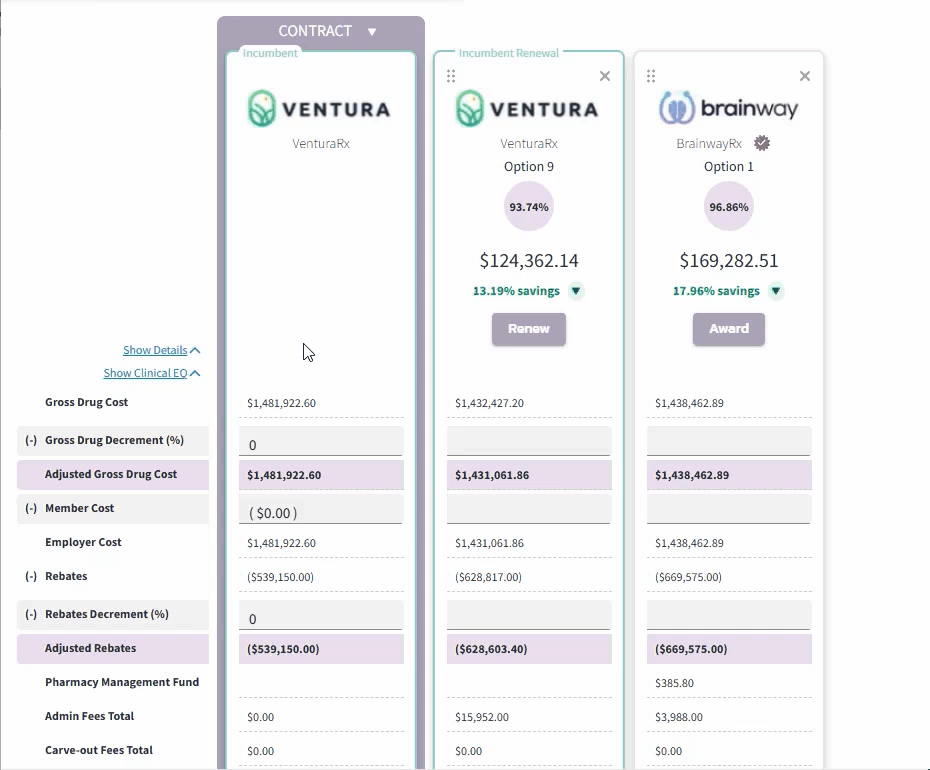Image resolution: width=930 pixels, height=770 pixels.
Task: Click Ventura logo in Incumbent column
Action: pos(319,109)
